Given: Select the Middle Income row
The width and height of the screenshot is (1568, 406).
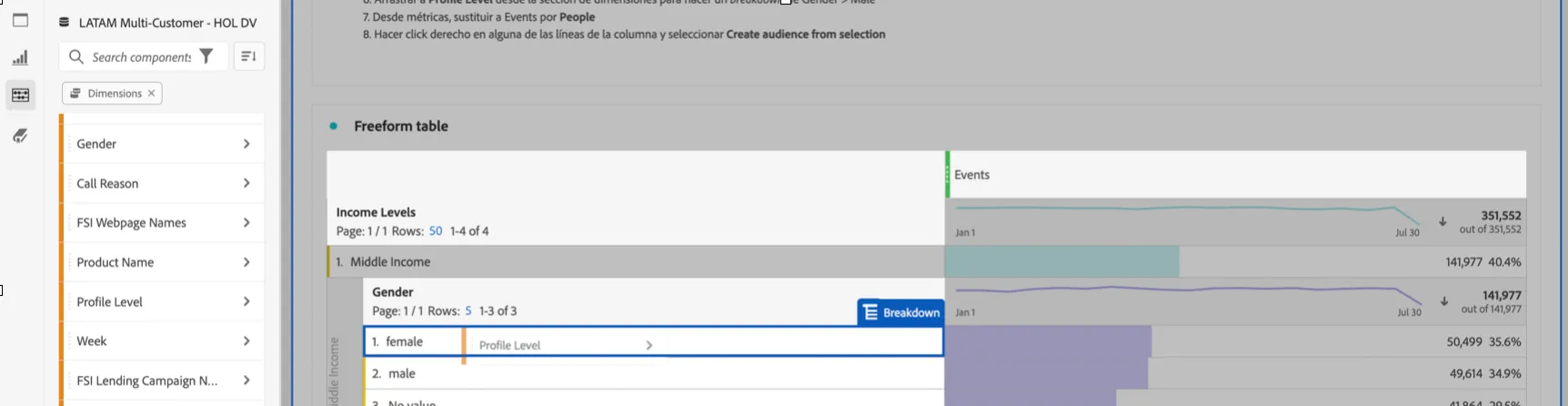Looking at the screenshot, I should pyautogui.click(x=636, y=261).
